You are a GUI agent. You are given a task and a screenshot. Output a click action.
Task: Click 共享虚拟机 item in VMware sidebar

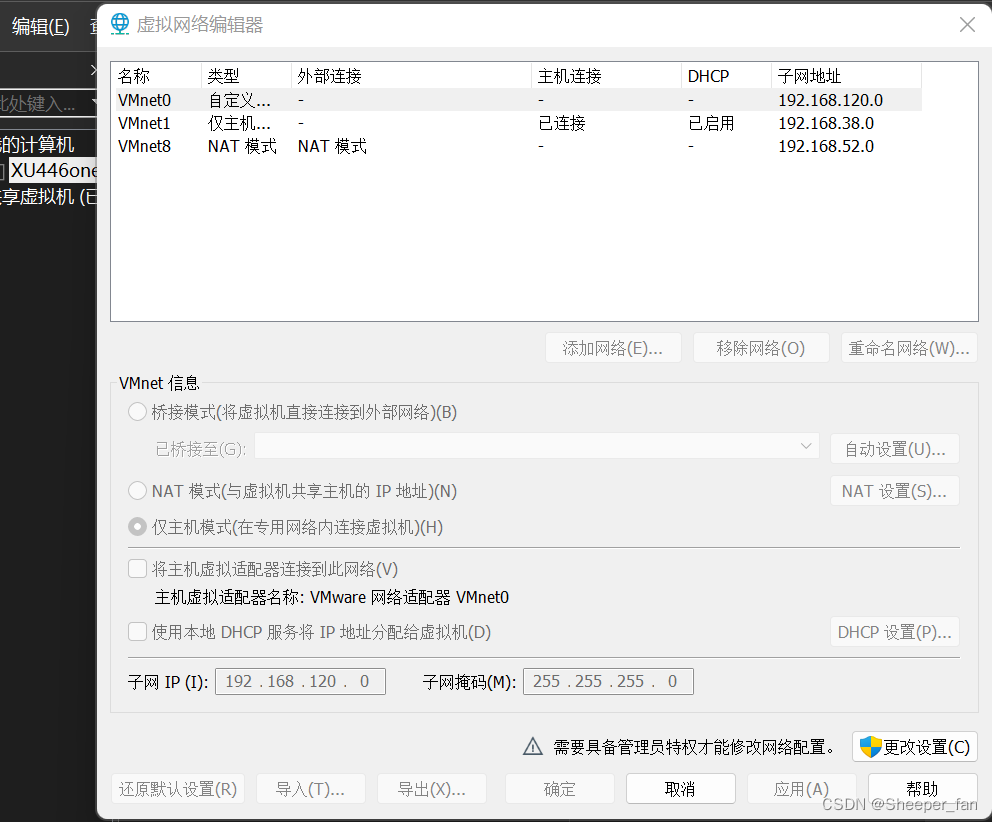[x=48, y=197]
